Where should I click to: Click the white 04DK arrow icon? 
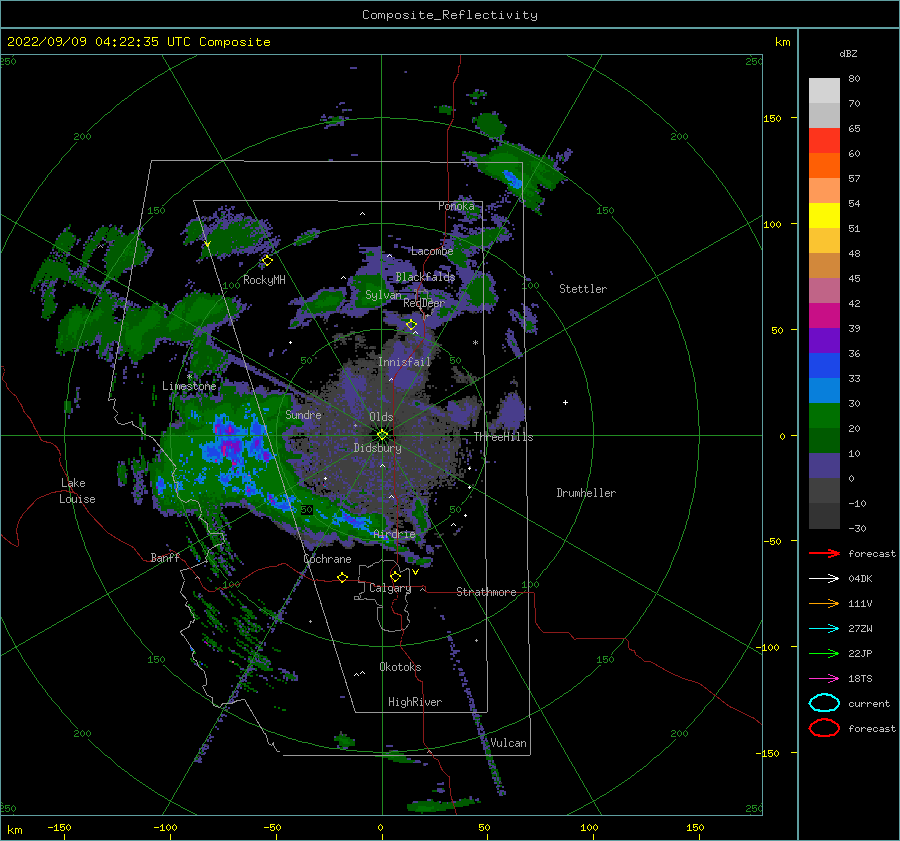click(824, 579)
